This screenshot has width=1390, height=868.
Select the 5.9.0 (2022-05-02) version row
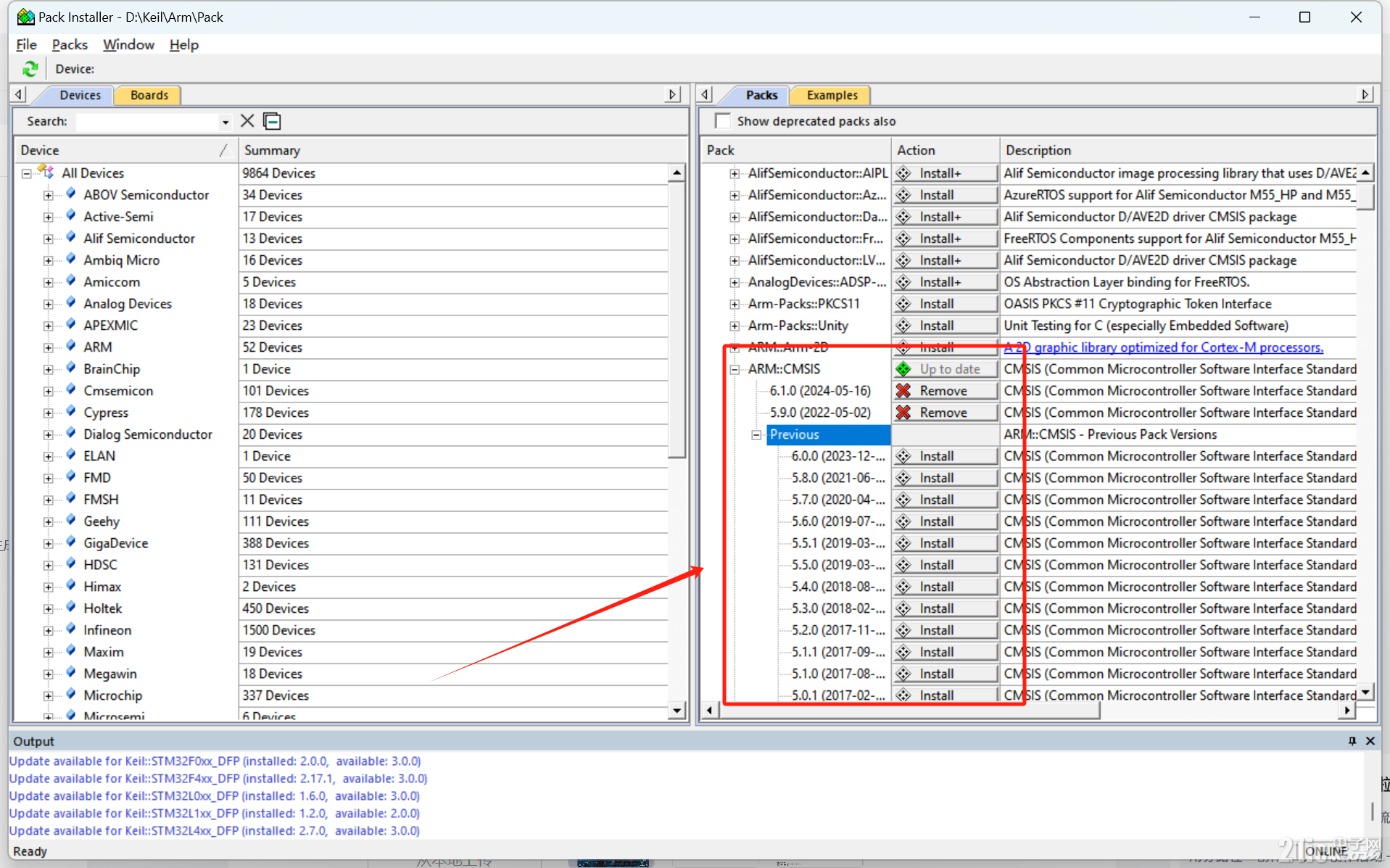click(x=820, y=413)
